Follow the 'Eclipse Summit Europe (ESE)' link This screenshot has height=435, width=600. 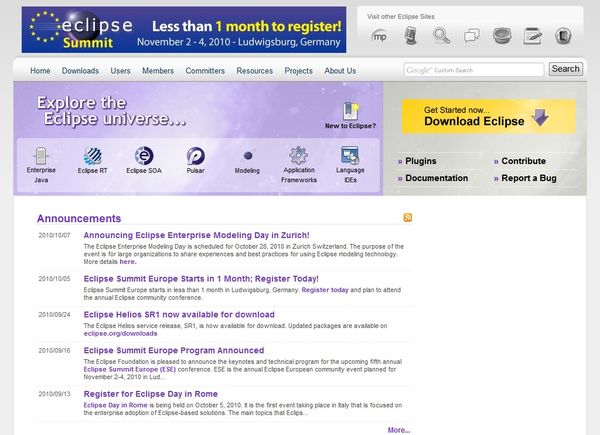[x=130, y=370]
